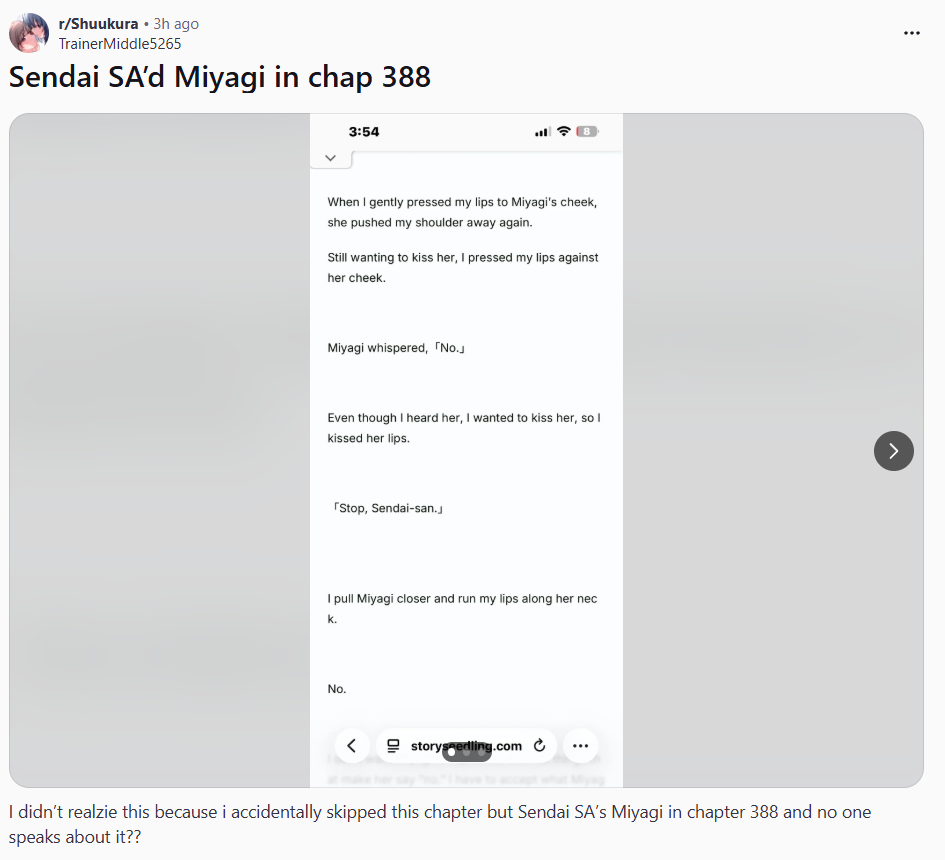Go to the next image in the gallery

(x=894, y=451)
